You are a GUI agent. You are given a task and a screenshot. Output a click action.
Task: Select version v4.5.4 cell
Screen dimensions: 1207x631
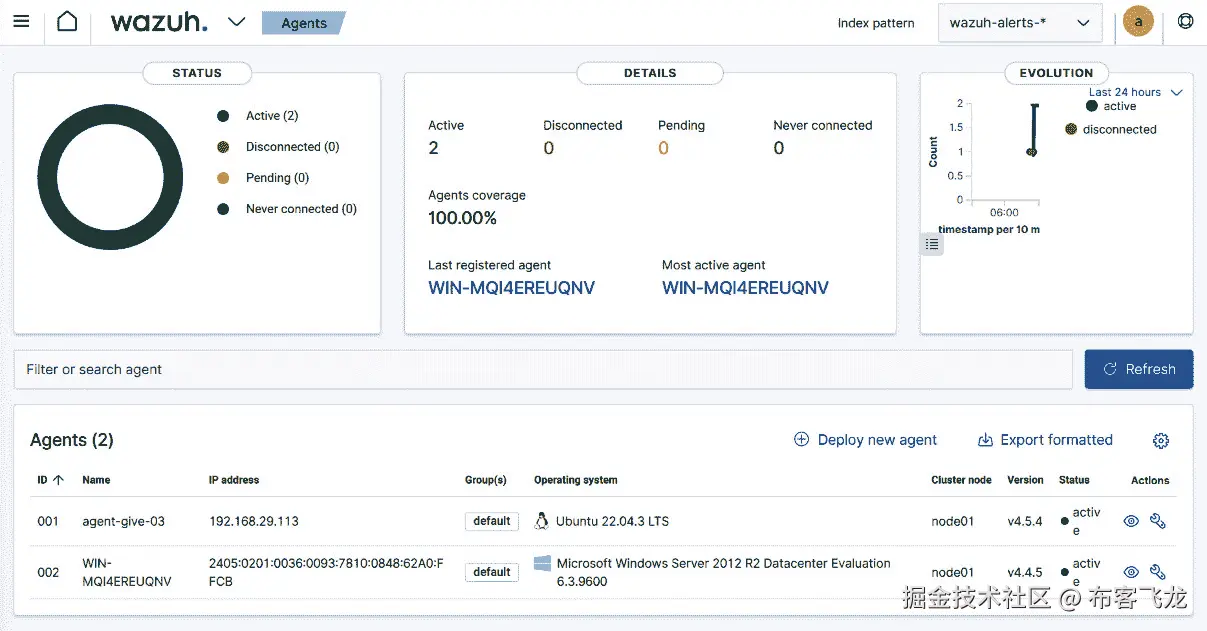1025,521
